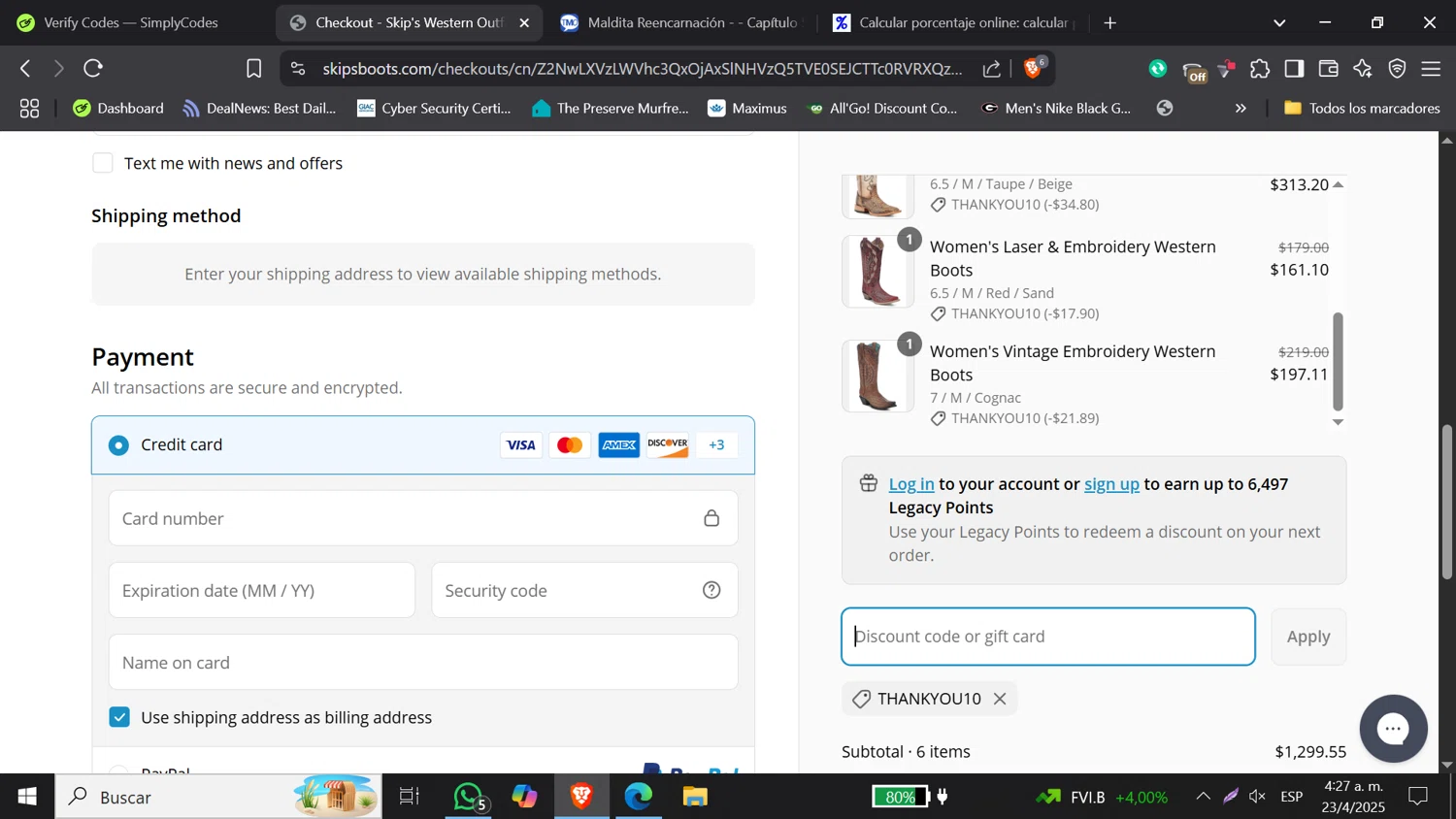Open the notifications center icon
The width and height of the screenshot is (1456, 819).
pyautogui.click(x=1418, y=797)
